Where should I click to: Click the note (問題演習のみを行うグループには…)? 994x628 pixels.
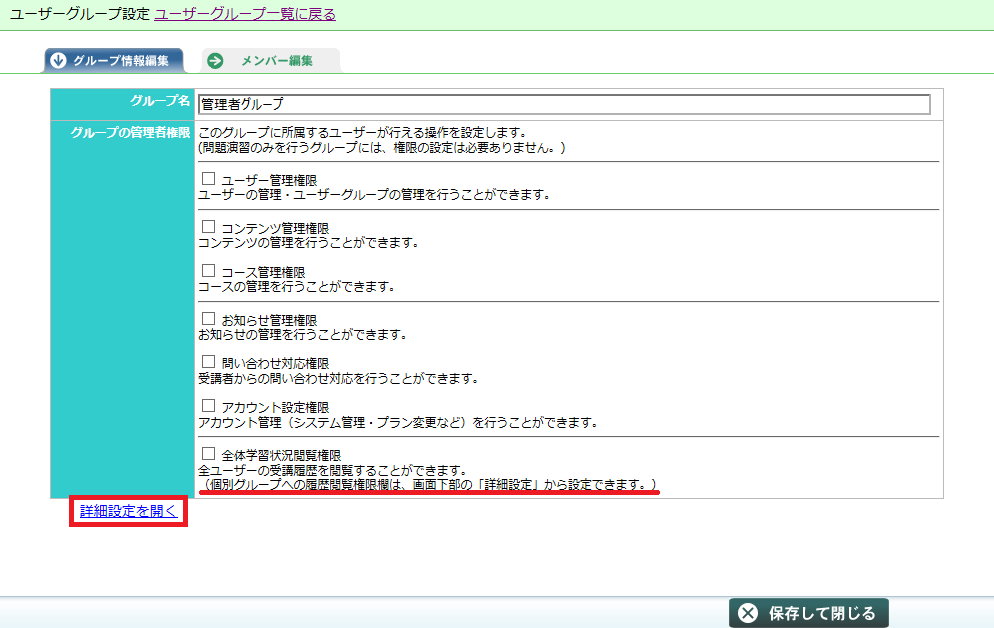pyautogui.click(x=382, y=148)
